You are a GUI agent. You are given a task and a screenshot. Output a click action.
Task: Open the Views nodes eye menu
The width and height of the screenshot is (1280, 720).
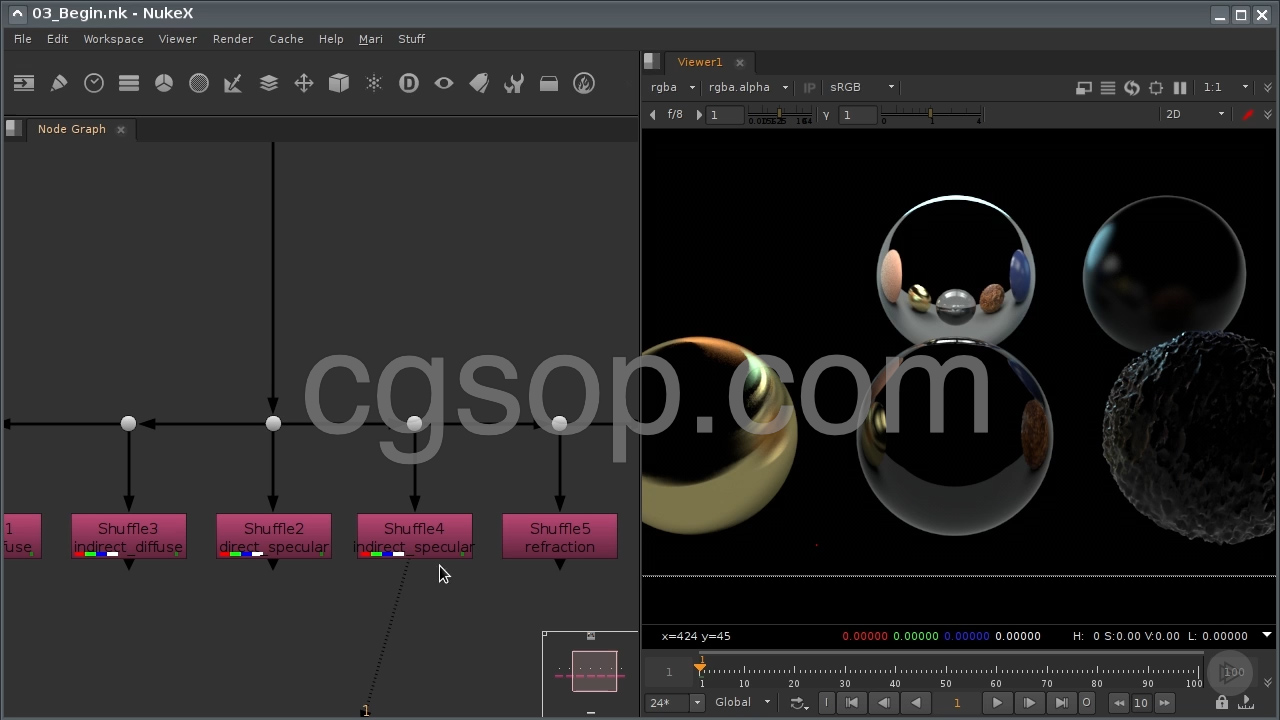(444, 84)
